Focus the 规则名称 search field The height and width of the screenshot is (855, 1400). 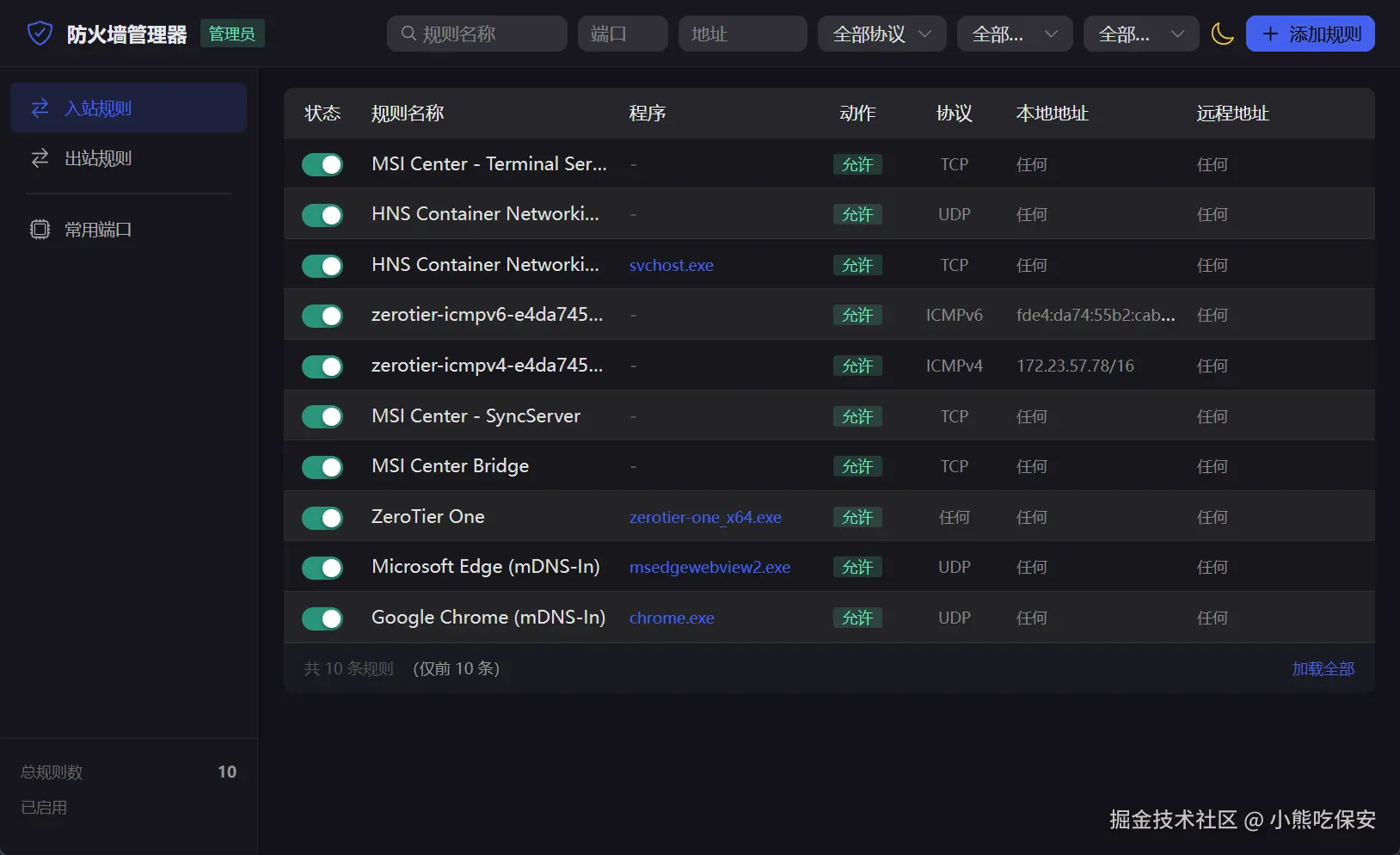pos(477,34)
